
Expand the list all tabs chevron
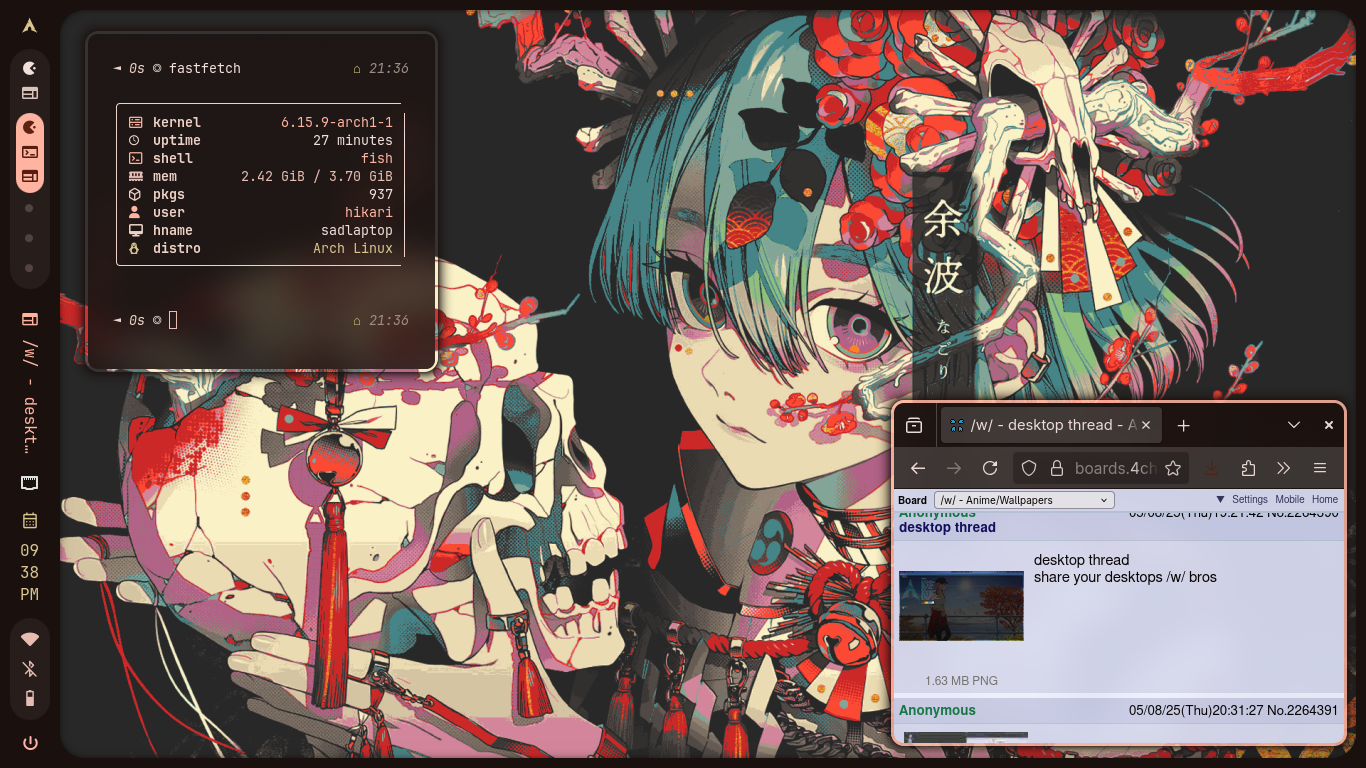(x=1294, y=425)
